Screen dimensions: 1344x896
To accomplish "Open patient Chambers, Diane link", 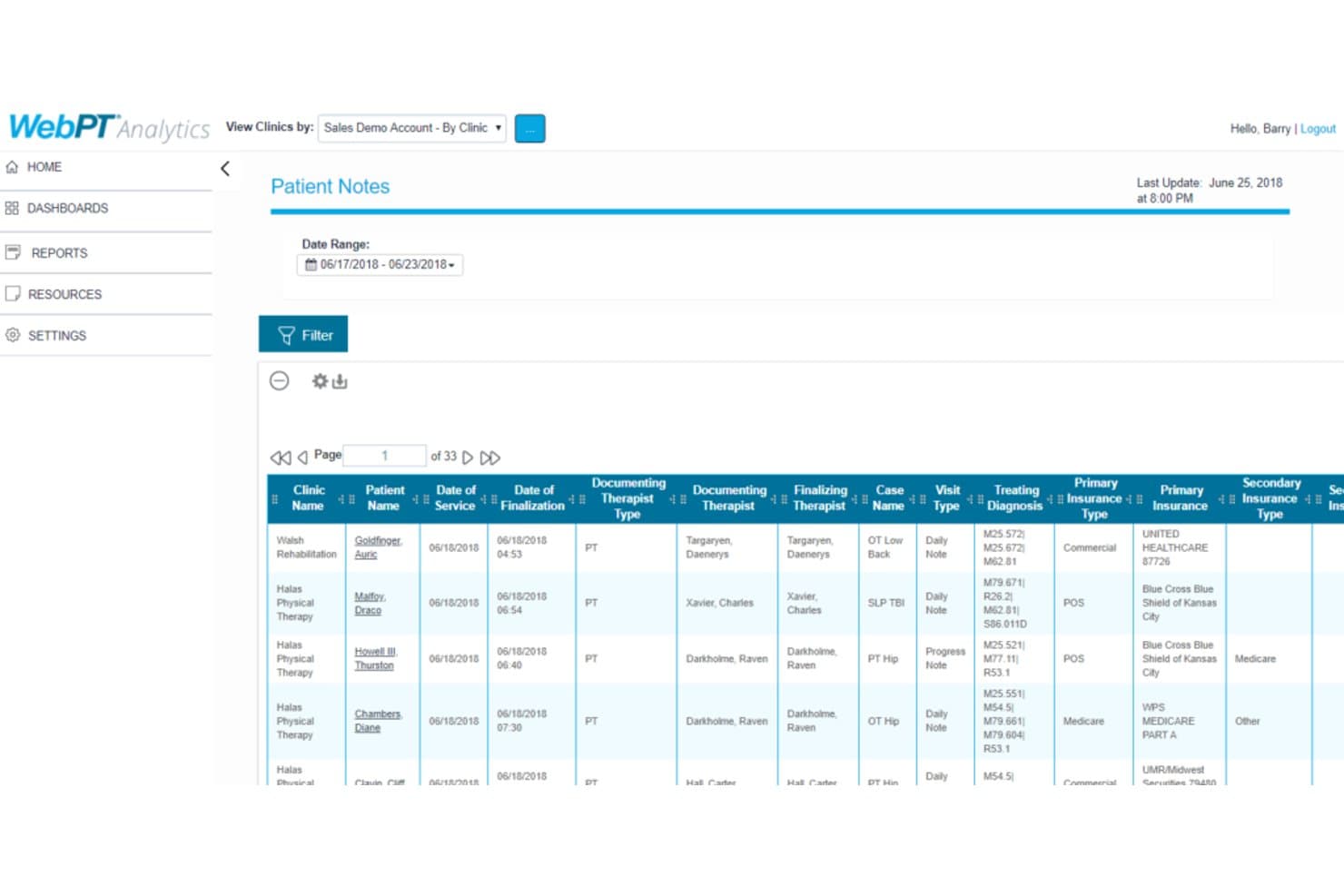I will point(378,721).
